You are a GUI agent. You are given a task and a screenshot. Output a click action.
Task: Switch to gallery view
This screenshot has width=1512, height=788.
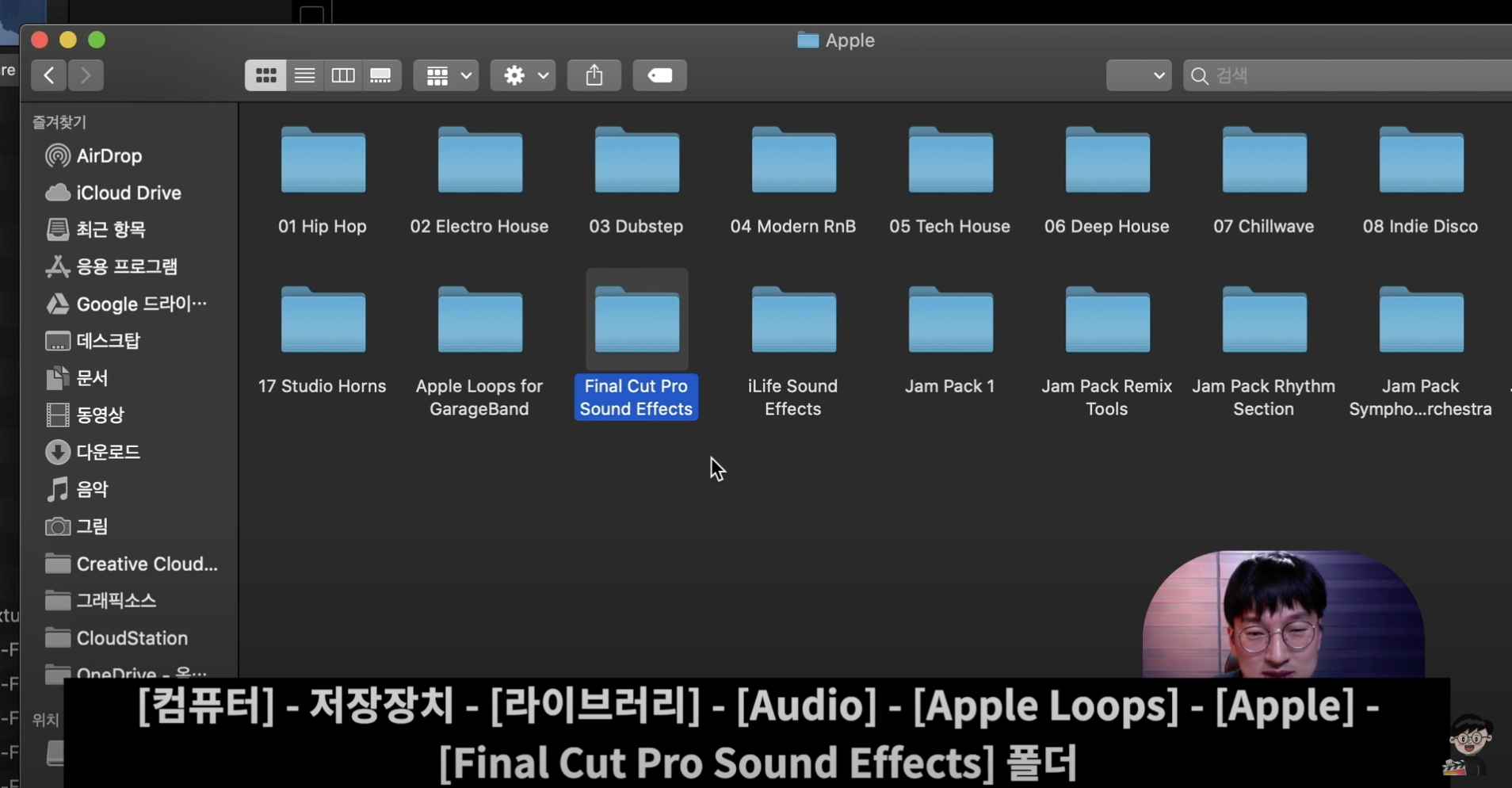tap(381, 75)
